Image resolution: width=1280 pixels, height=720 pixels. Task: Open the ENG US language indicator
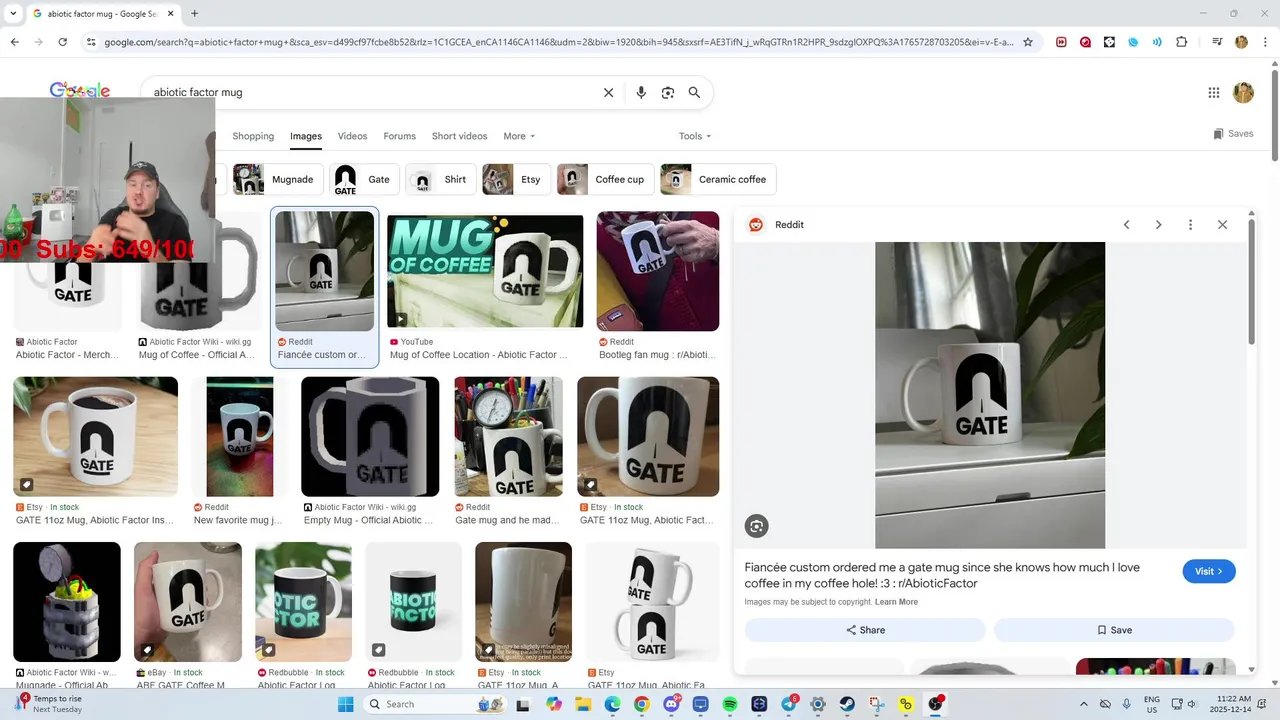tap(1151, 704)
